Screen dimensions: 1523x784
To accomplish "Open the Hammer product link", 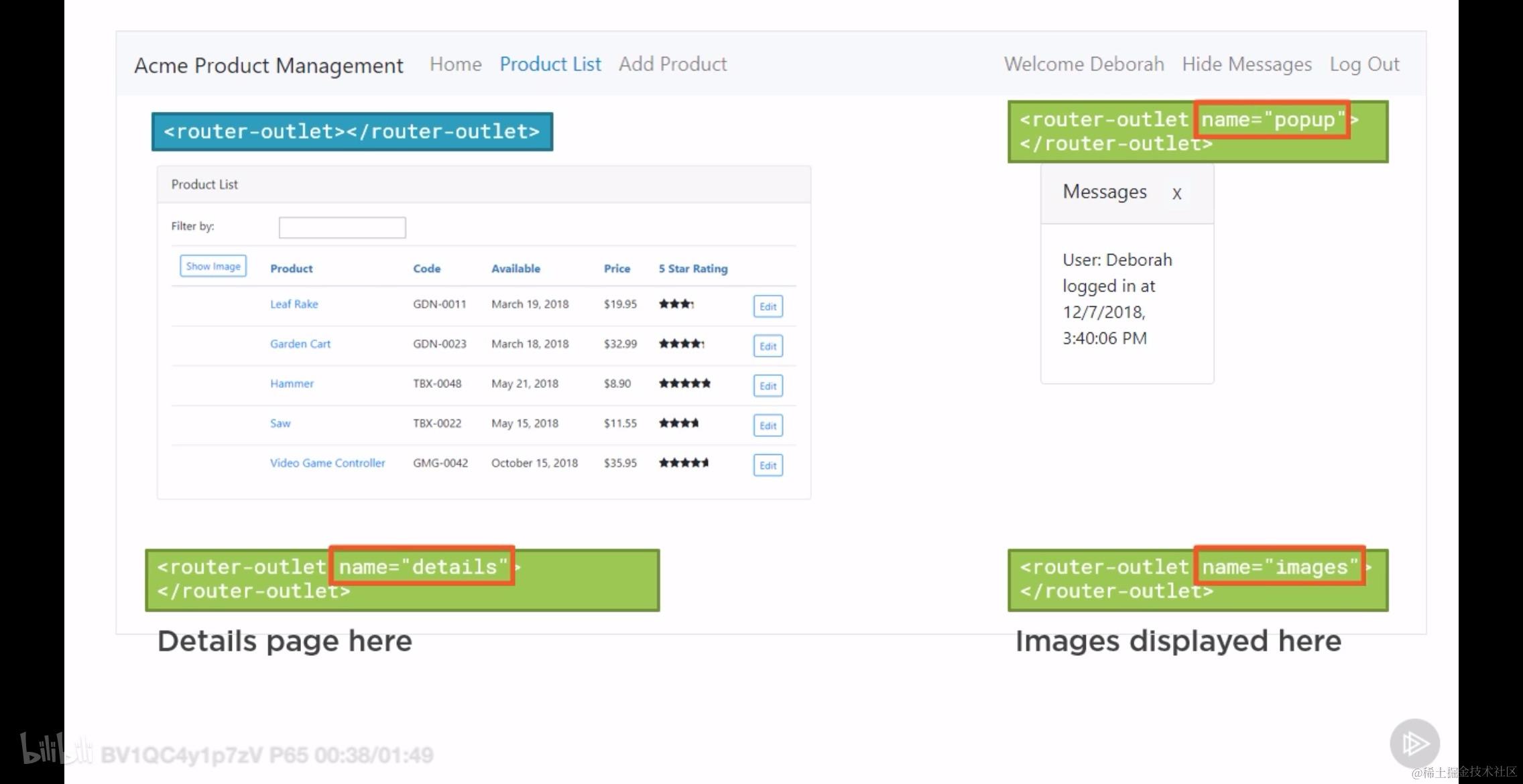I will (x=292, y=383).
